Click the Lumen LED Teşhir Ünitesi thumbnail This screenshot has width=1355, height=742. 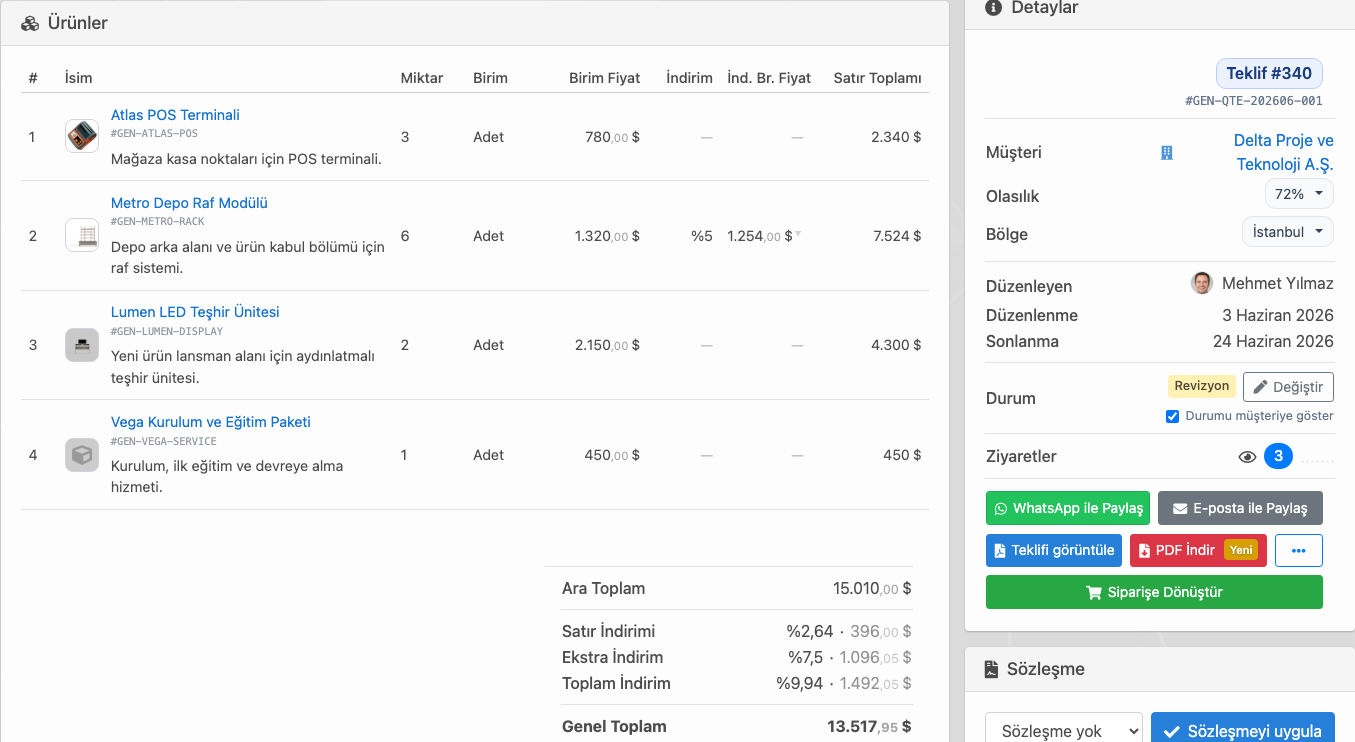(82, 345)
